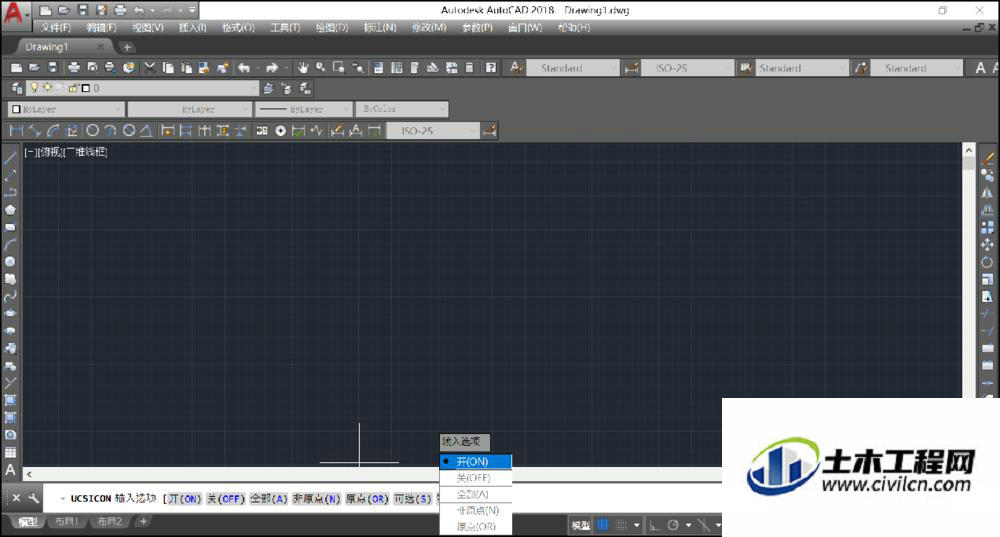This screenshot has height=537, width=1000.
Task: Select the Pan hand tool
Action: pyautogui.click(x=303, y=68)
